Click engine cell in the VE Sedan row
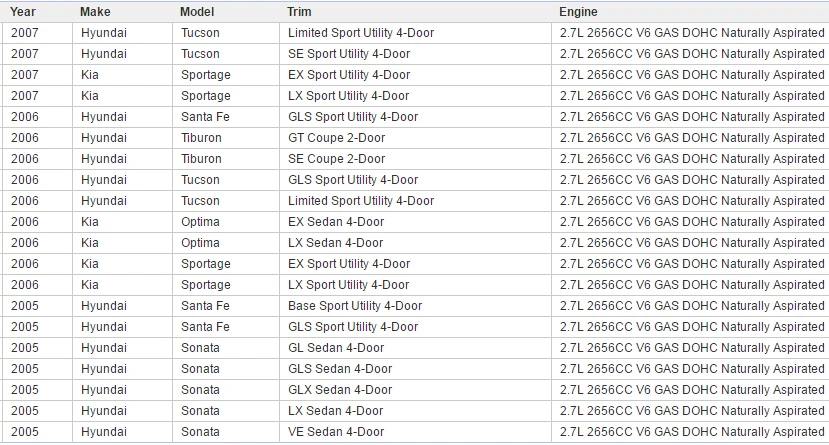This screenshot has width=829, height=445. pos(692,432)
